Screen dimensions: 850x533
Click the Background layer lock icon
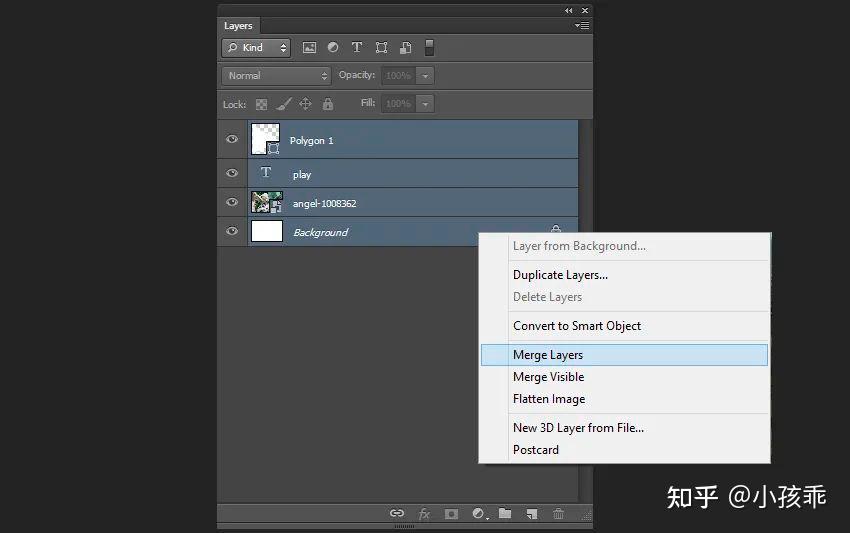(x=556, y=228)
